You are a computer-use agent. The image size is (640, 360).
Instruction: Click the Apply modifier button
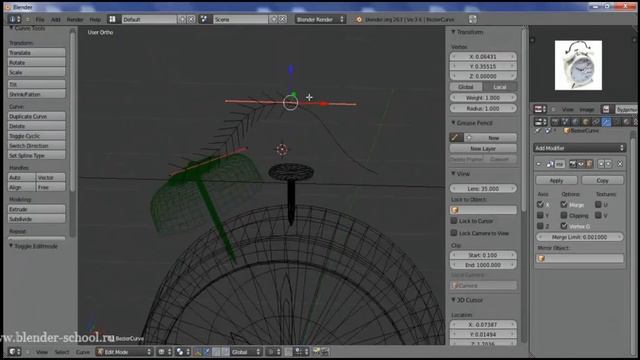pyautogui.click(x=556, y=180)
